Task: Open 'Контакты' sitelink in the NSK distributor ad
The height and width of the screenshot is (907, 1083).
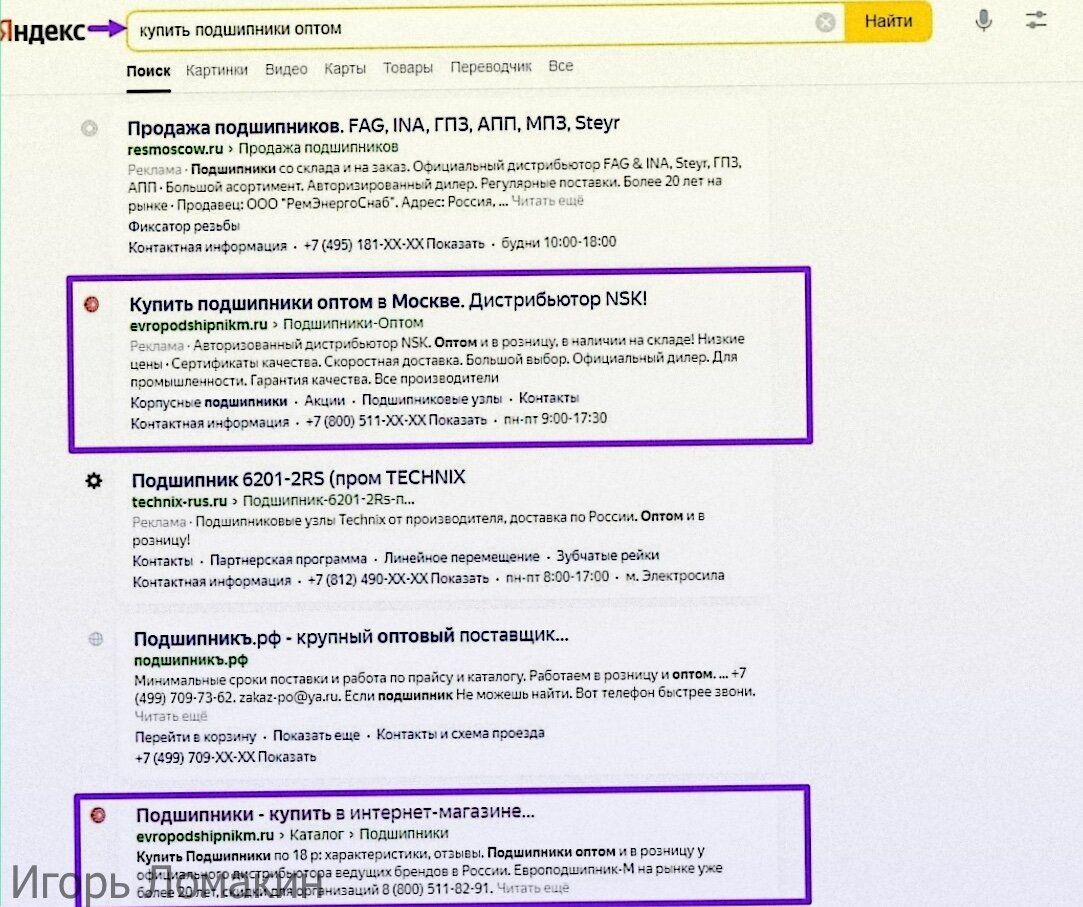Action: coord(548,398)
